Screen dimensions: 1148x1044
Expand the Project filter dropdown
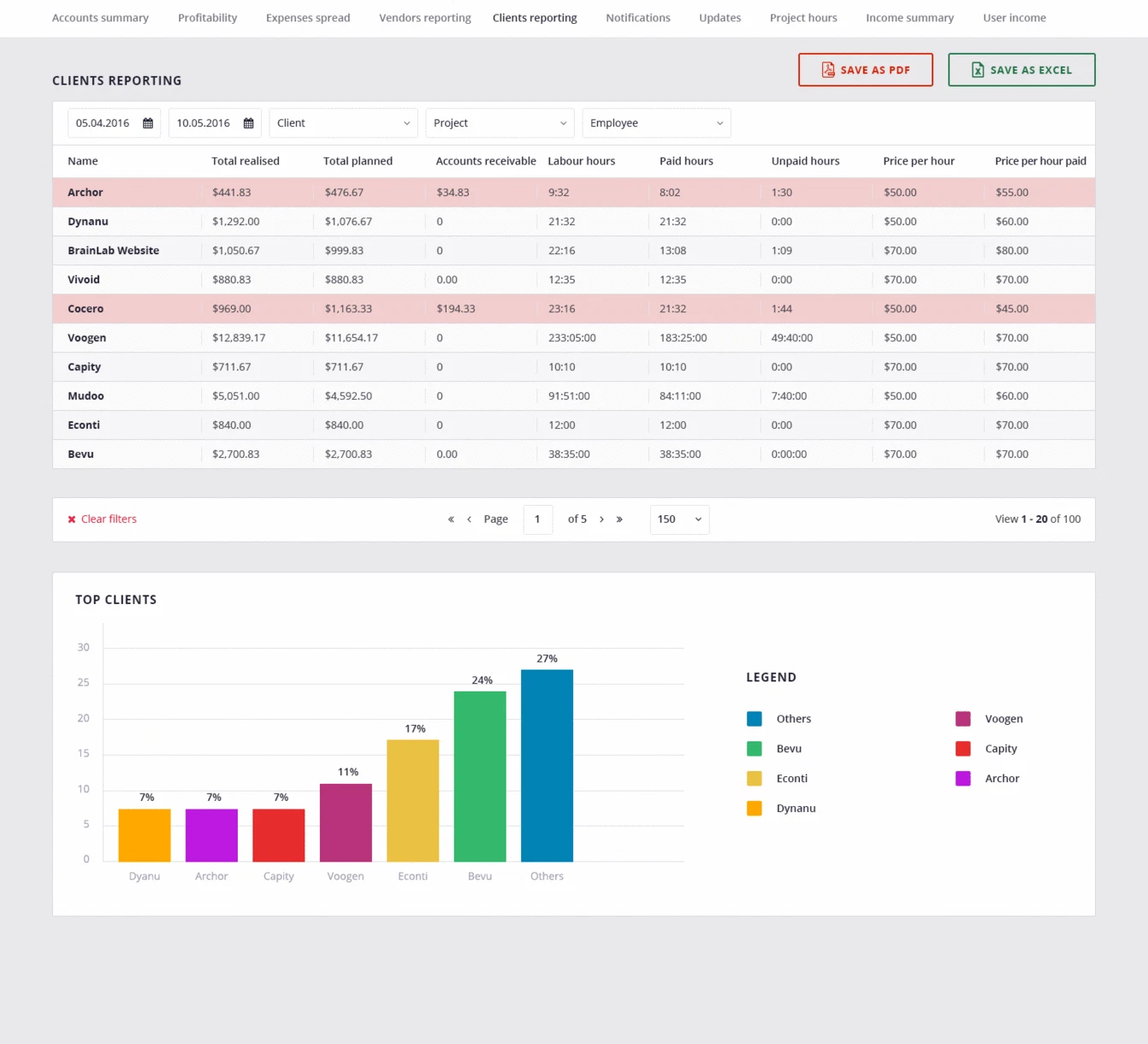click(500, 123)
